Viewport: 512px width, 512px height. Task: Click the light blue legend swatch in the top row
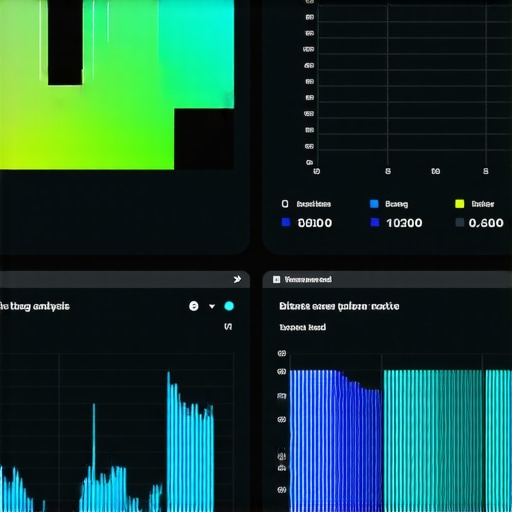point(374,204)
